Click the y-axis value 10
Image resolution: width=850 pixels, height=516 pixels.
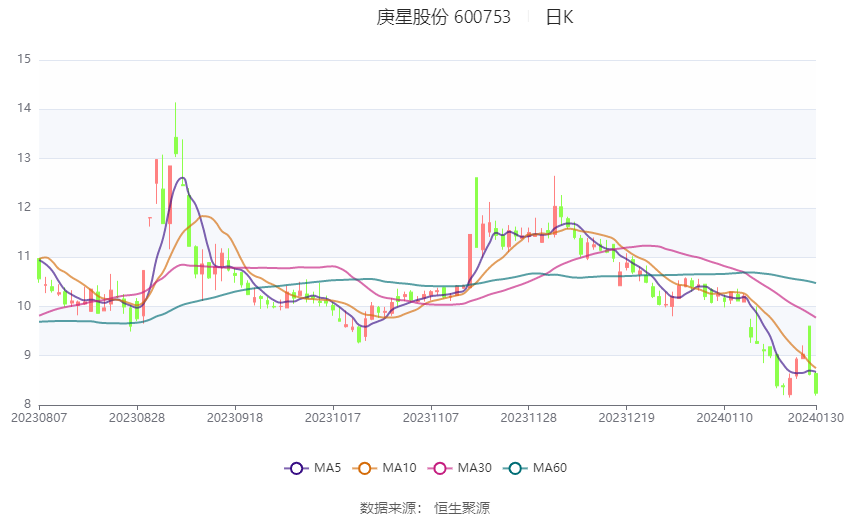click(24, 306)
